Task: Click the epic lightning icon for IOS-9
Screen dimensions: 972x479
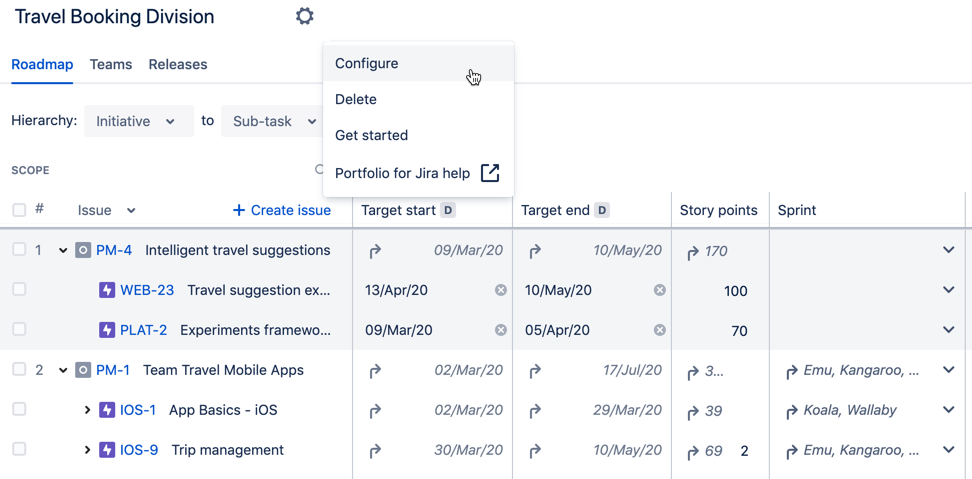Action: (x=107, y=450)
